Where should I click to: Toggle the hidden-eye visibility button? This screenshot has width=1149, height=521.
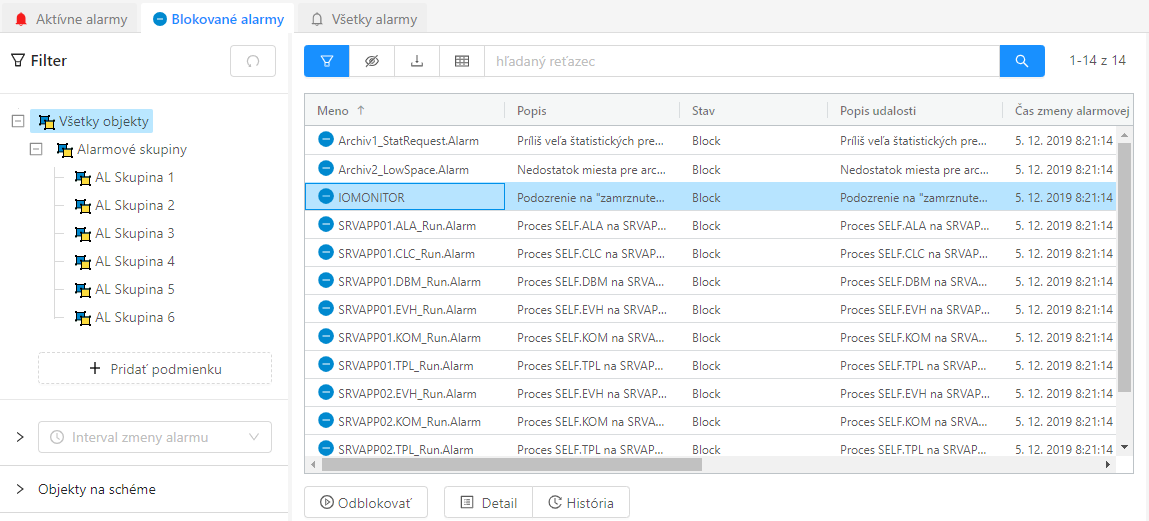(x=372, y=61)
